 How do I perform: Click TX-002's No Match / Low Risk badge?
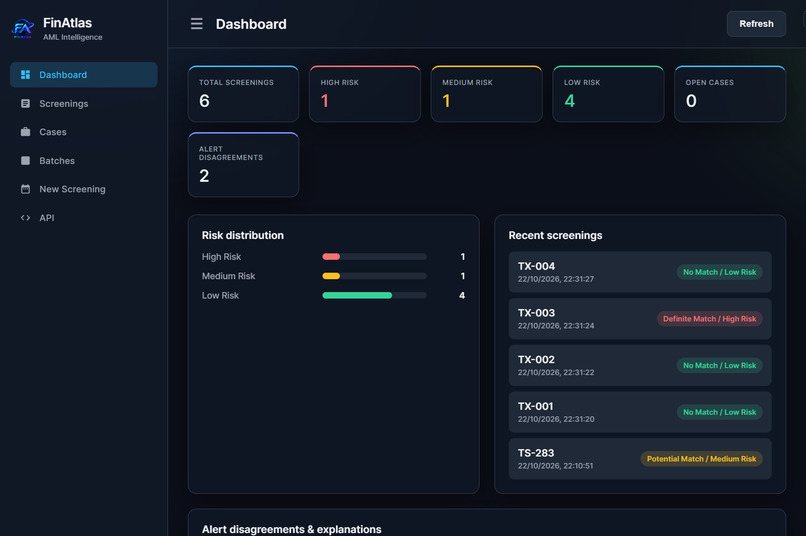click(x=720, y=366)
